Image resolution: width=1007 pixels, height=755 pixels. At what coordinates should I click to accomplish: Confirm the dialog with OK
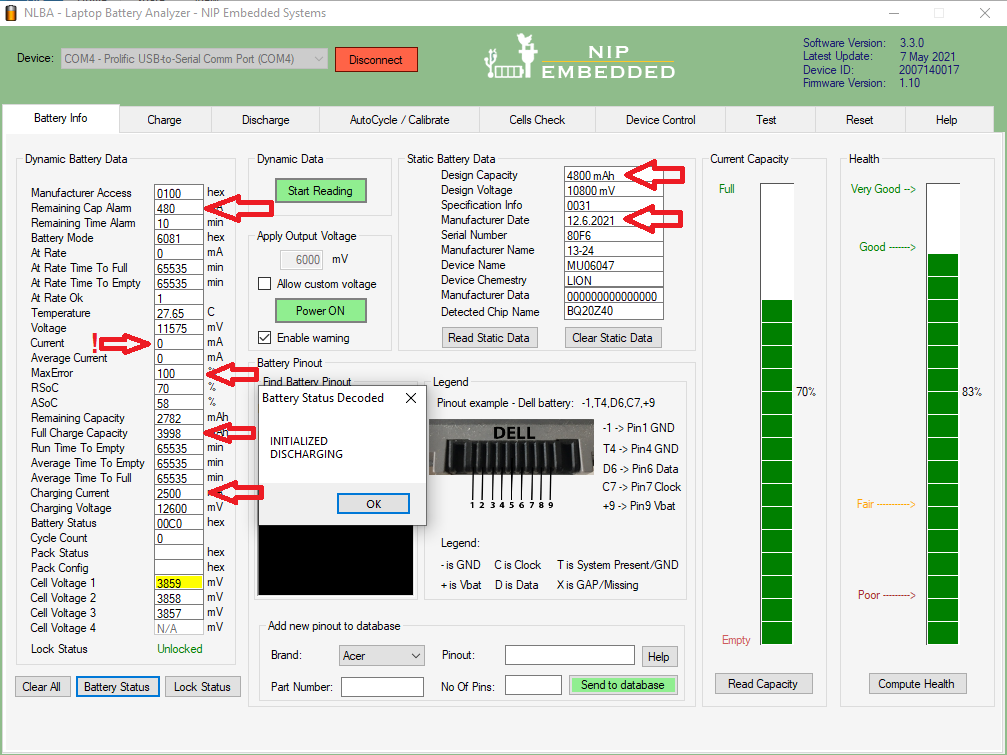click(373, 504)
